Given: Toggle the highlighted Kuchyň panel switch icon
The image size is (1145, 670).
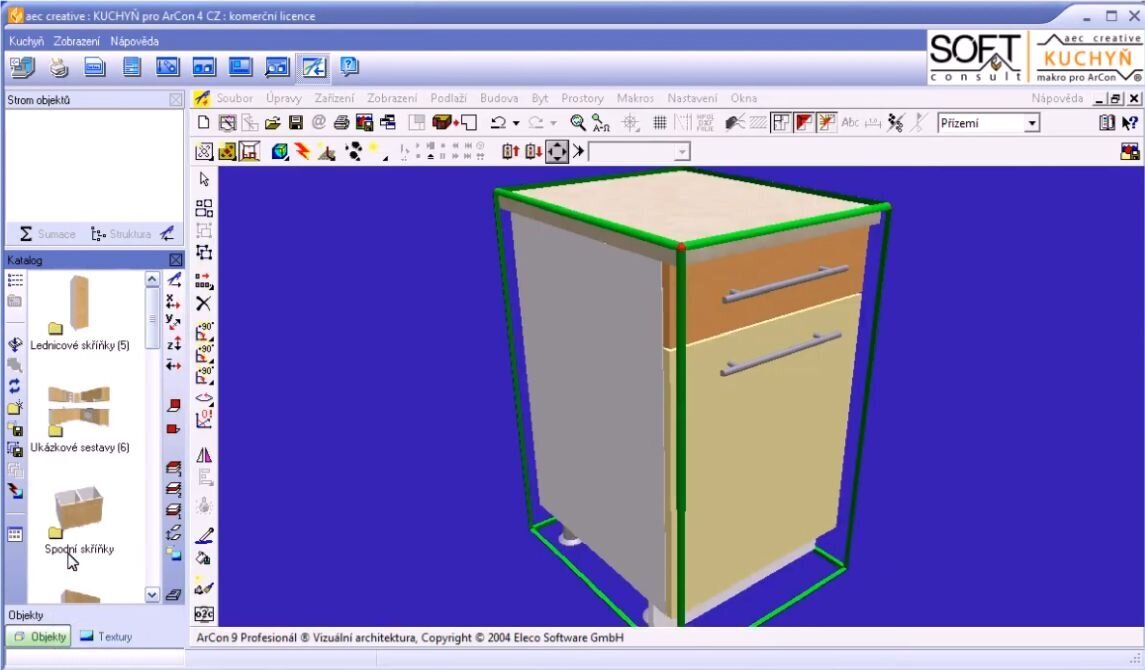Looking at the screenshot, I should pos(314,68).
